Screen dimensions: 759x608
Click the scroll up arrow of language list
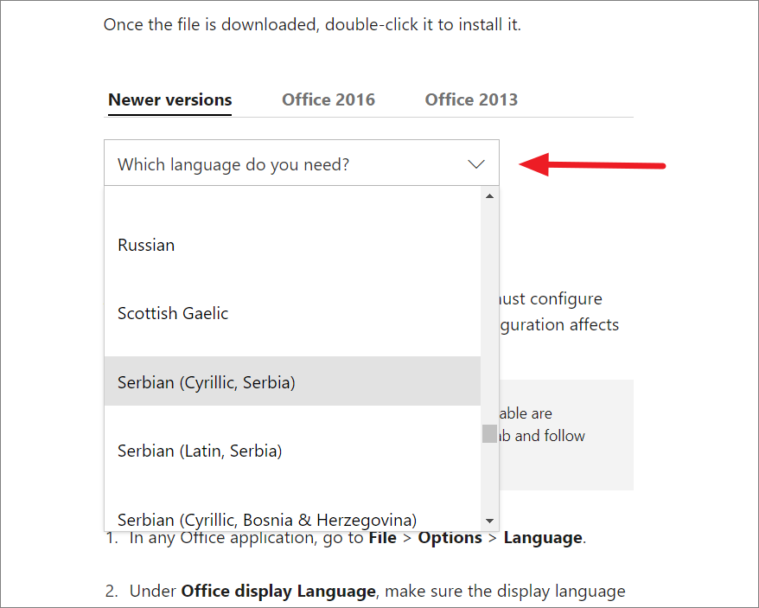coord(489,196)
